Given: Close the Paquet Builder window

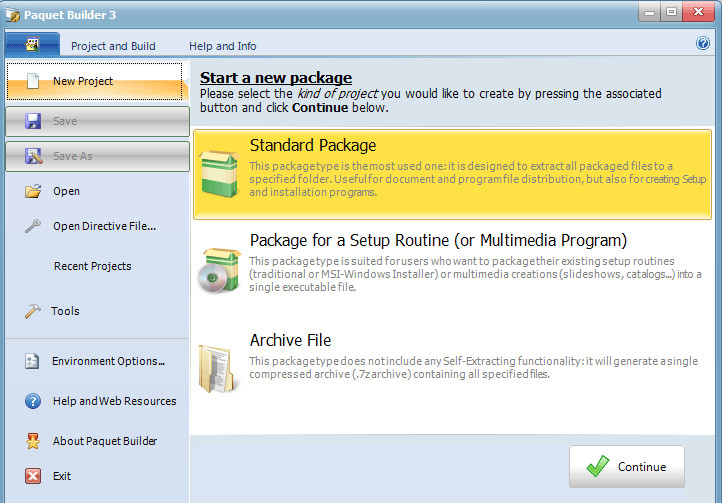Looking at the screenshot, I should (x=699, y=12).
